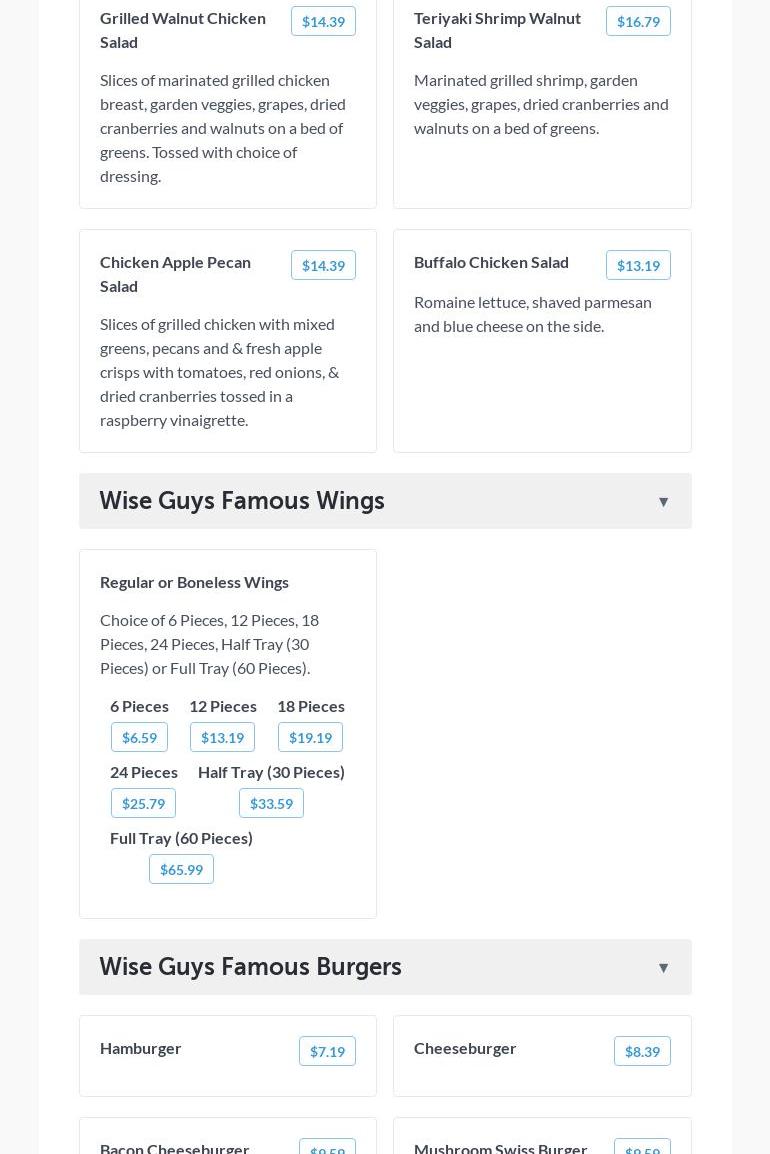Image resolution: width=770 pixels, height=1154 pixels.
Task: Open the Regular or Boneless Wings item
Action: (x=194, y=582)
